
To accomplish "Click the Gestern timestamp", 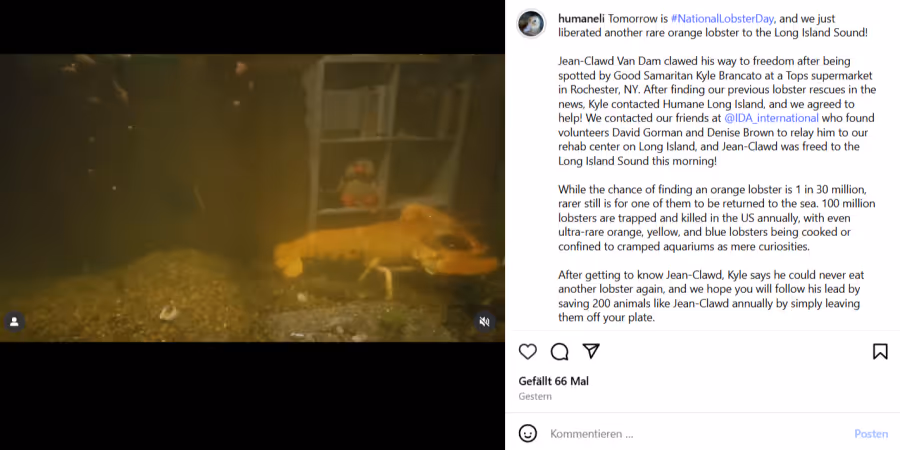I will pos(535,397).
